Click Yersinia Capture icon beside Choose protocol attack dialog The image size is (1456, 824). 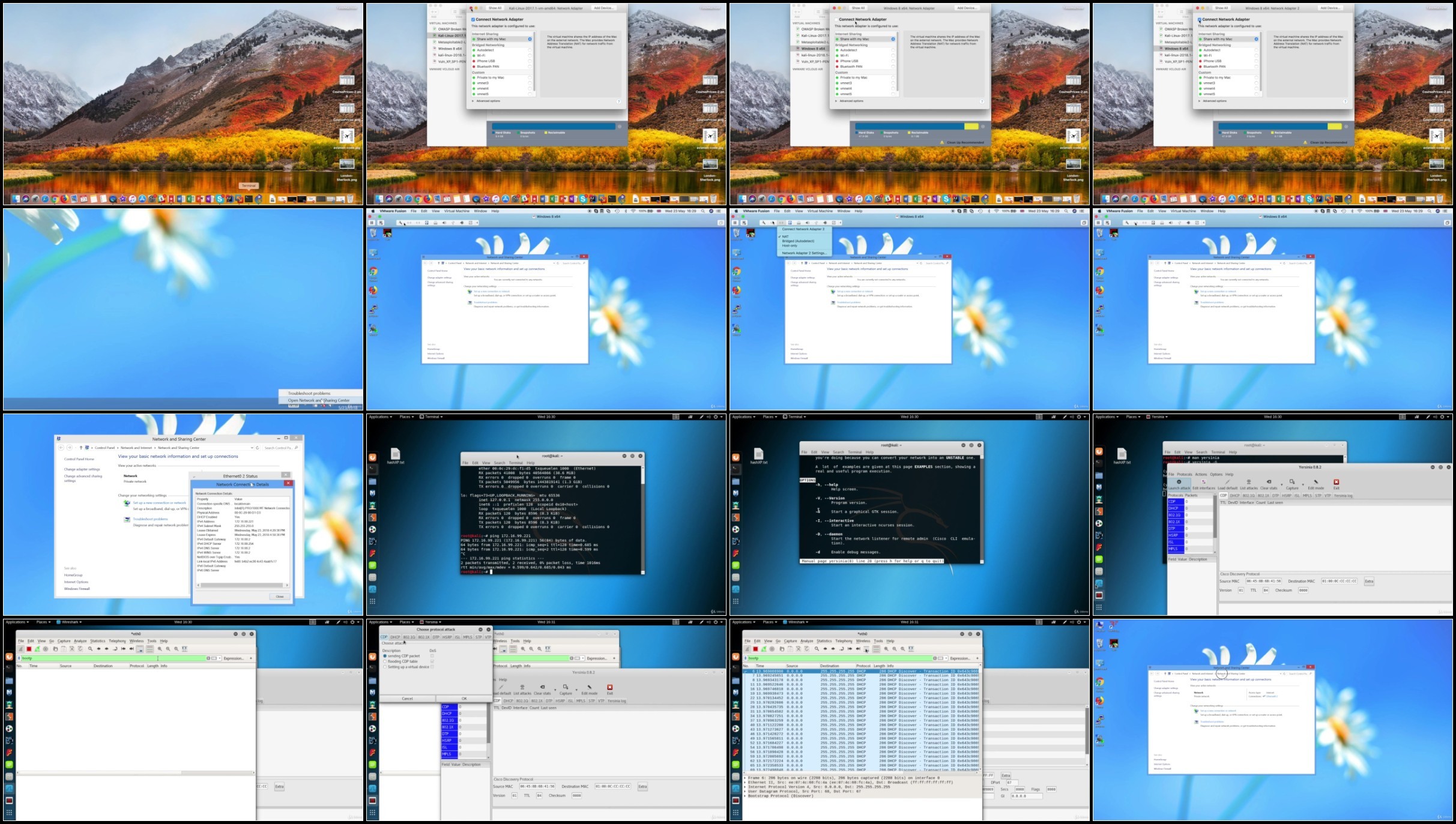(566, 690)
